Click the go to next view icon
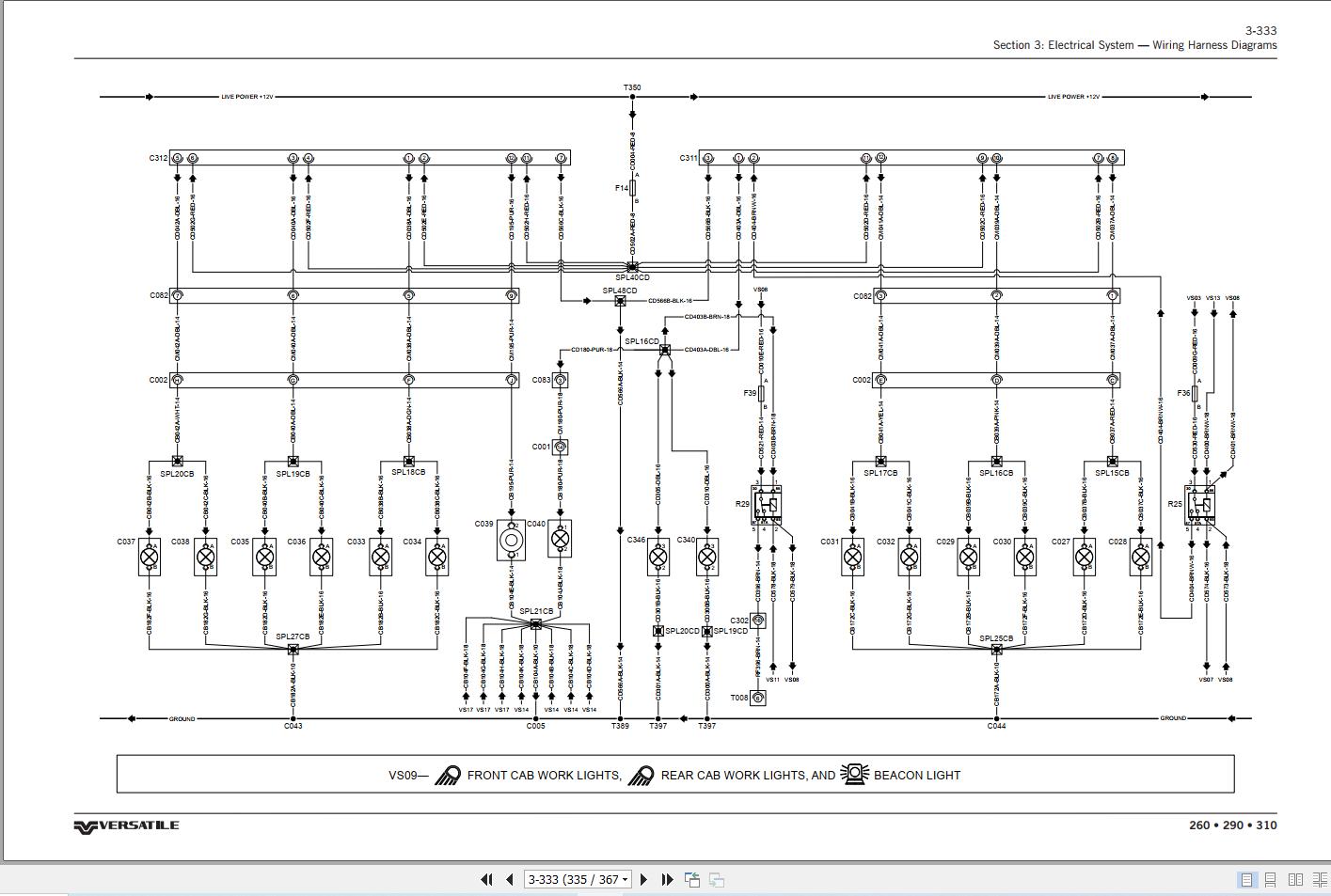1331x896 pixels. click(x=717, y=880)
